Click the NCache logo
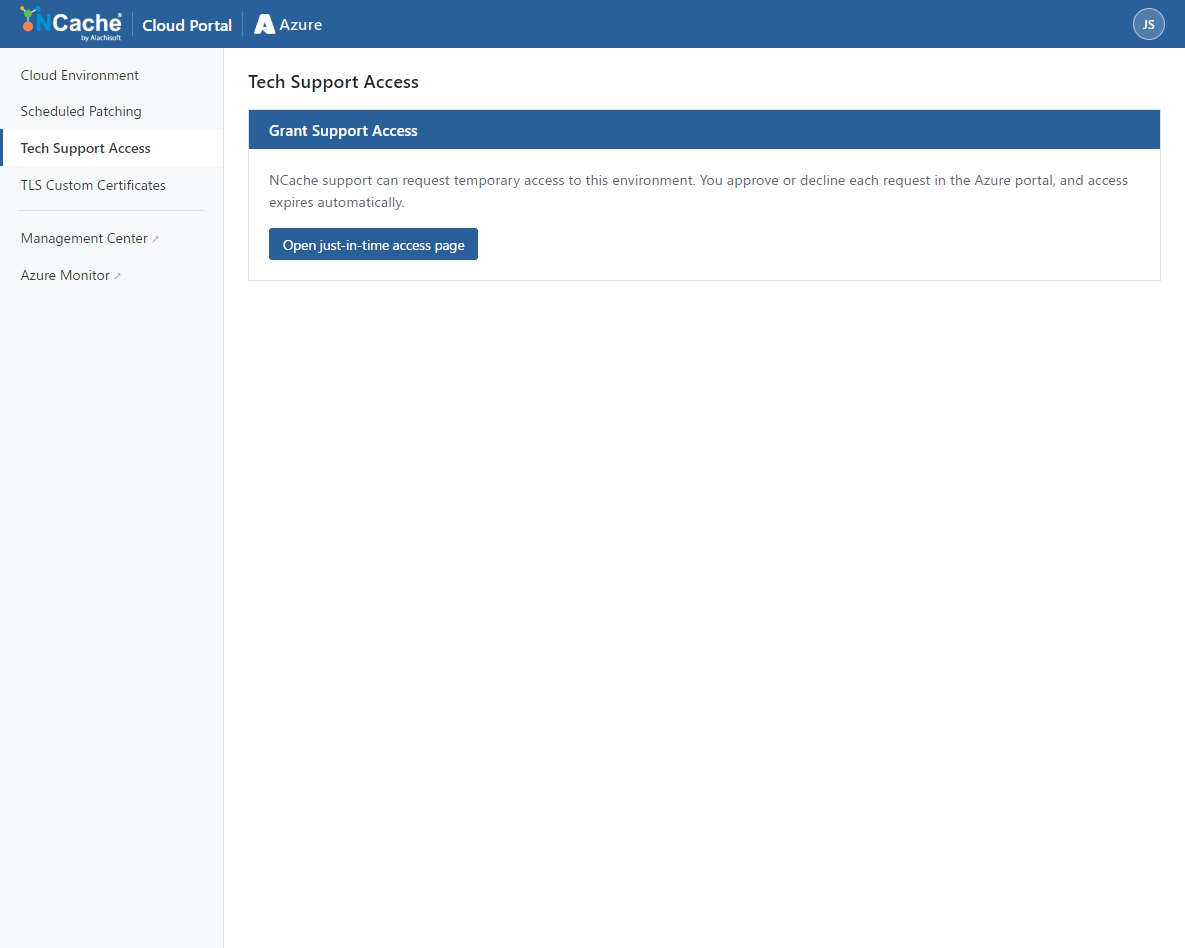This screenshot has width=1185, height=948. pos(71,24)
